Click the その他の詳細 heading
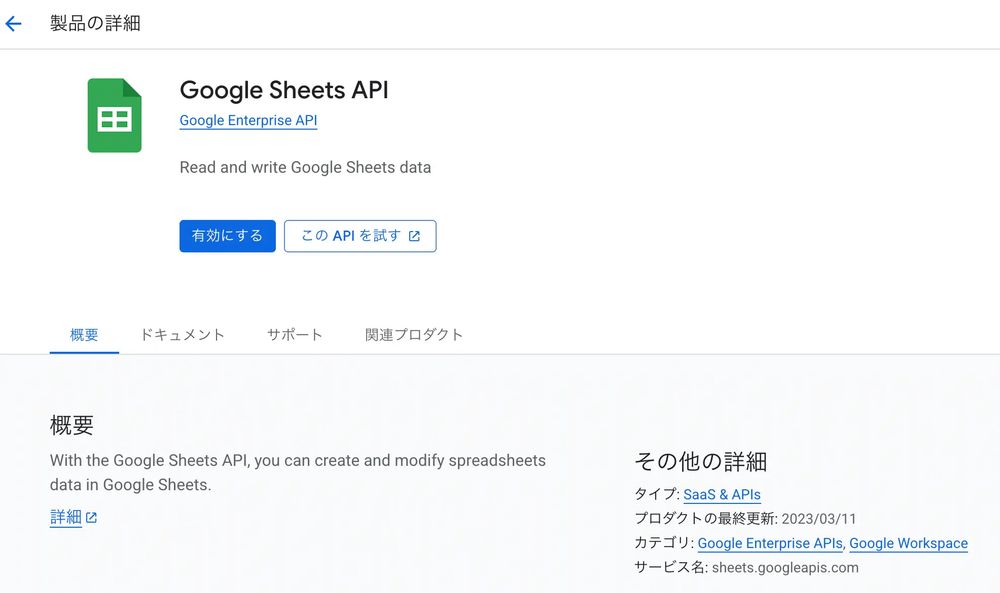Screen dimensions: 1000x593 pyautogui.click(x=700, y=461)
